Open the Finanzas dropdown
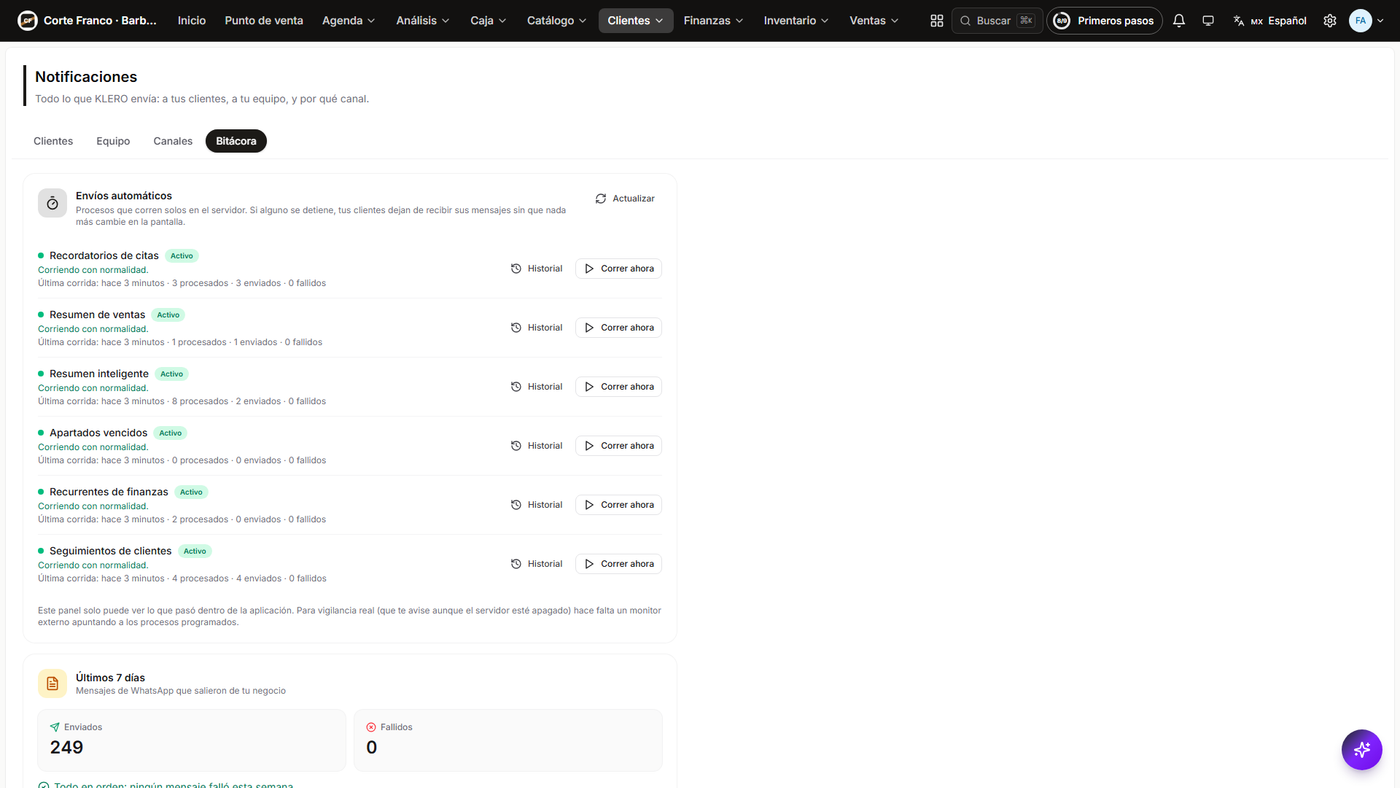The image size is (1400, 788). (x=713, y=20)
